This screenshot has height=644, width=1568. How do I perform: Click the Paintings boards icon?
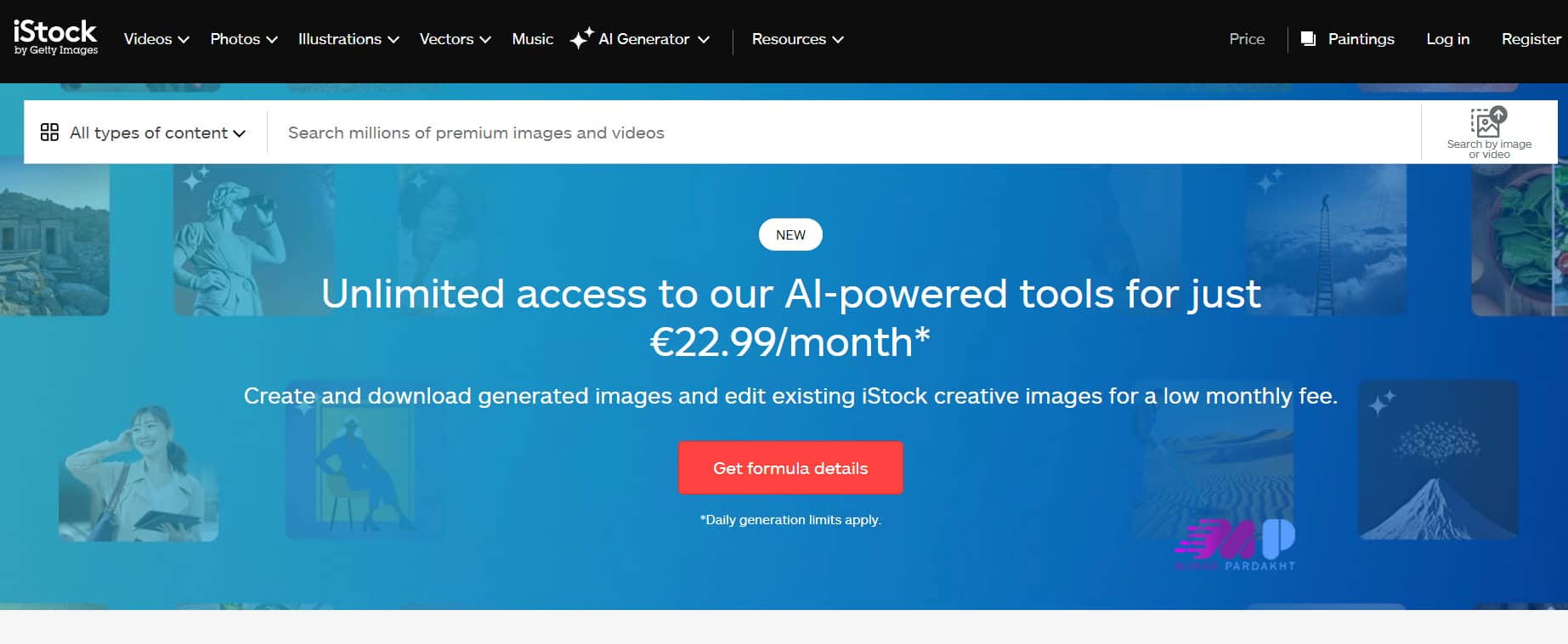point(1308,39)
